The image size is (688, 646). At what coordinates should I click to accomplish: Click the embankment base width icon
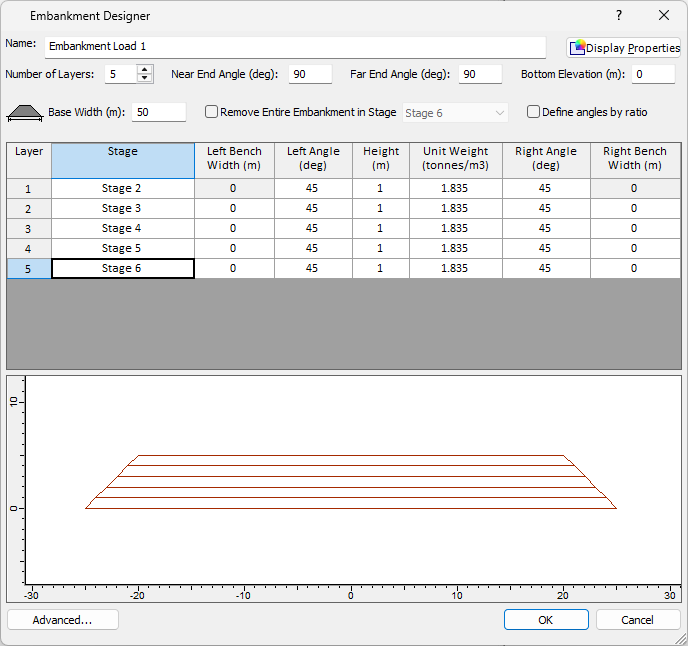pyautogui.click(x=25, y=113)
